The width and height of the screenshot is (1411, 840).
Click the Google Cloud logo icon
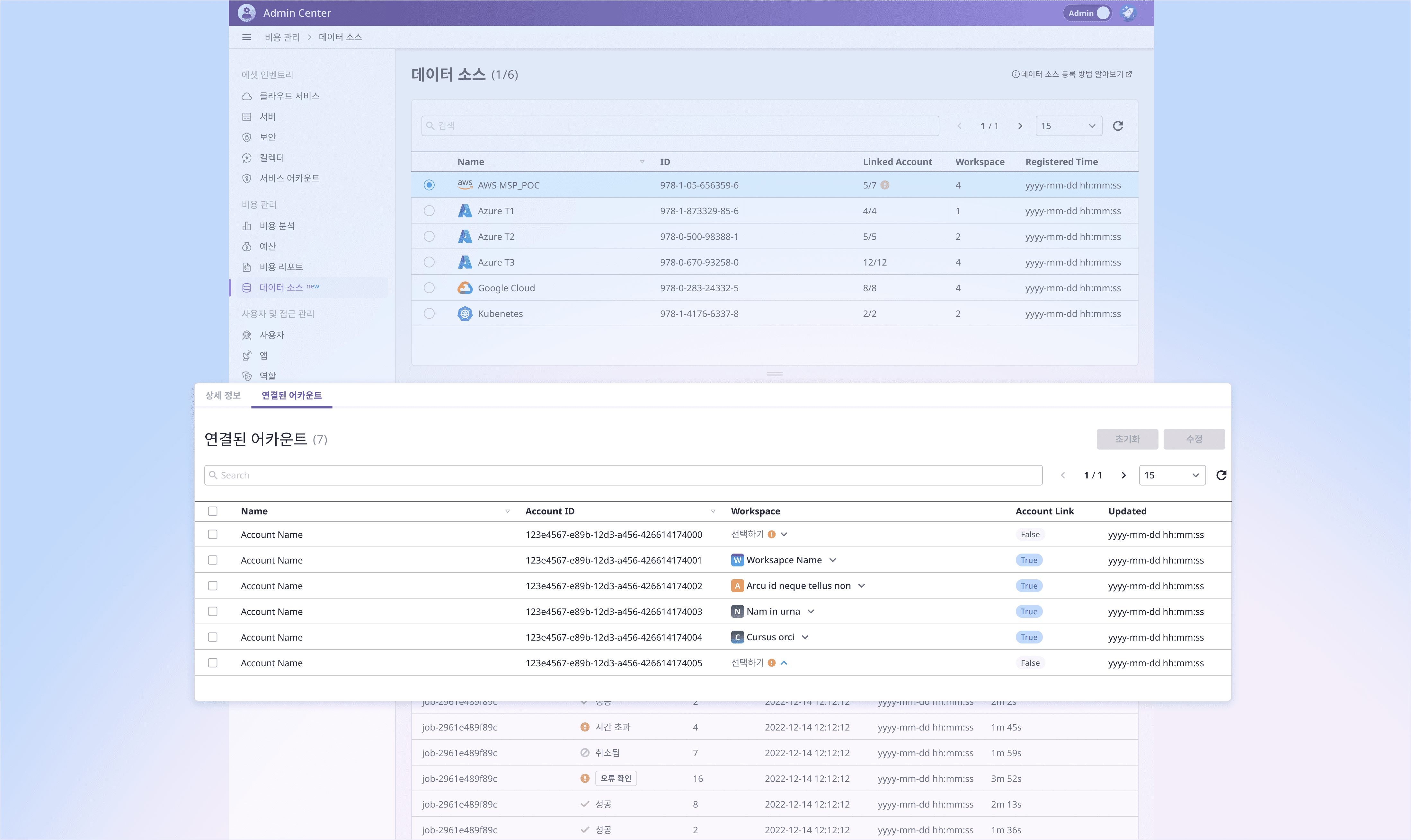point(465,288)
